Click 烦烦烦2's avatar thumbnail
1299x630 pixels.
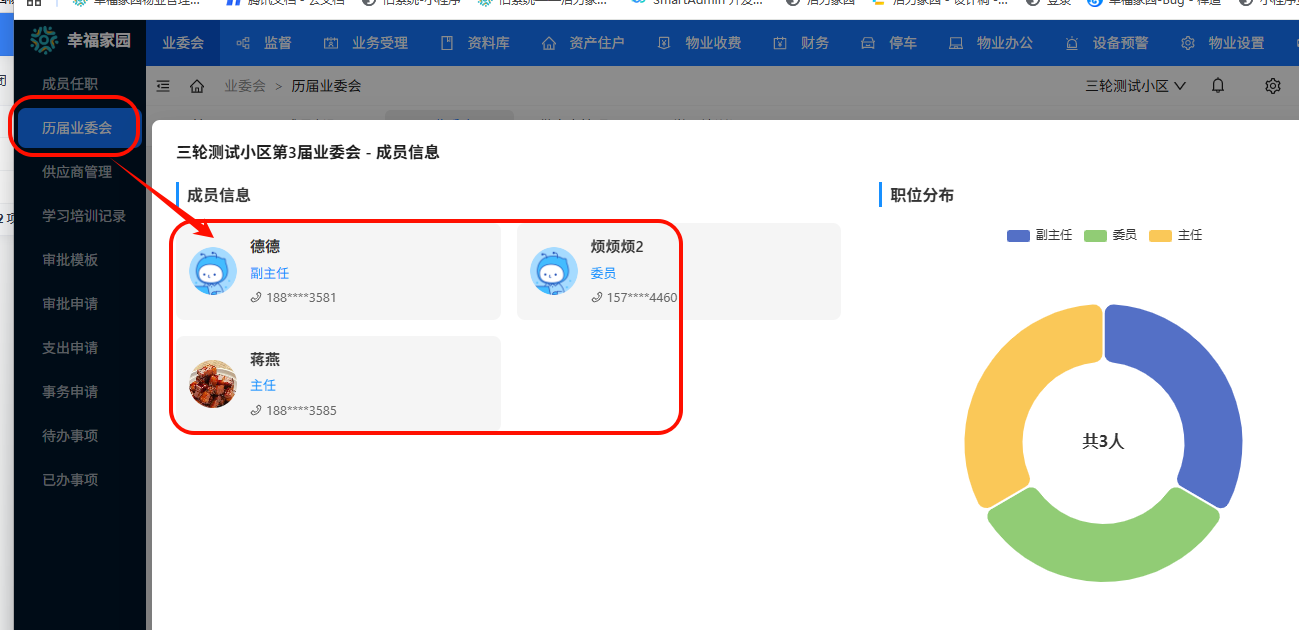[555, 270]
